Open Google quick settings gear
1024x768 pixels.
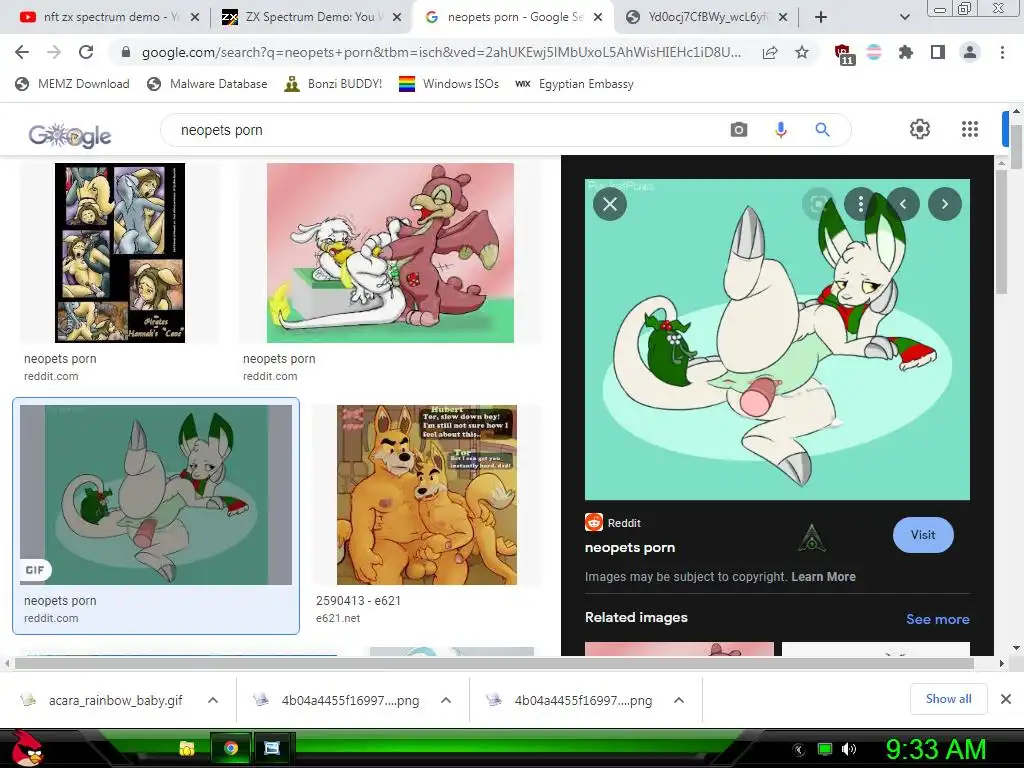920,129
